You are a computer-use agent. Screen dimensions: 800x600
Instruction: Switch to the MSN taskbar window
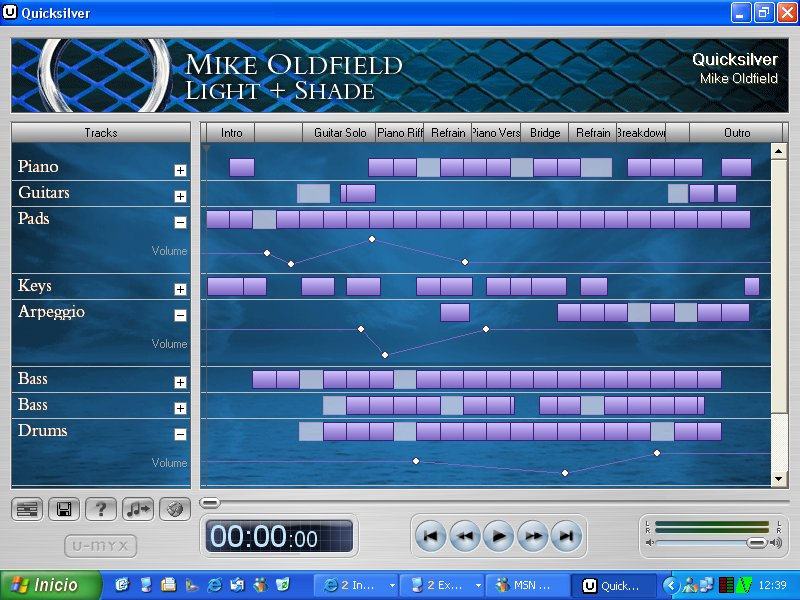click(x=527, y=585)
